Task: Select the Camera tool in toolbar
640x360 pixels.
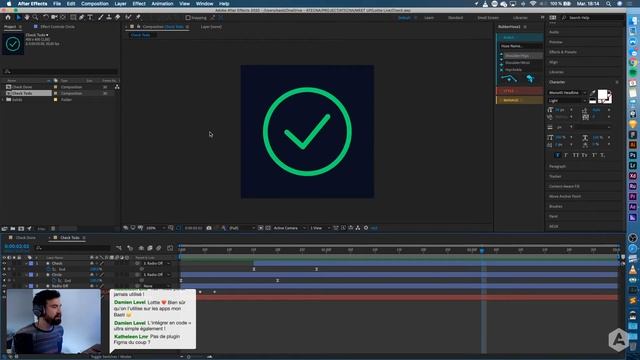Action: (54, 18)
